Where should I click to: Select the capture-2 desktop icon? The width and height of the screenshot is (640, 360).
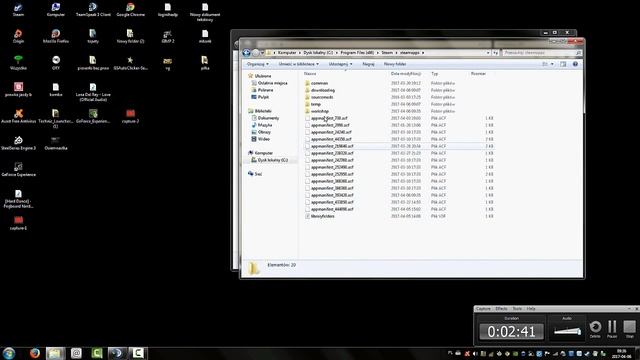point(130,116)
